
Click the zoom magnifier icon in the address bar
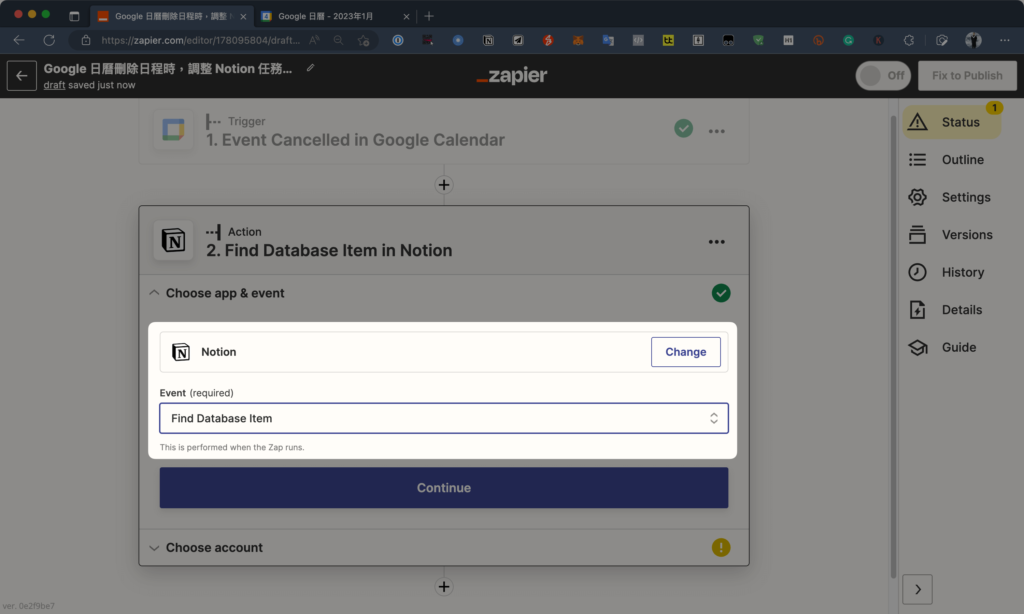click(338, 40)
